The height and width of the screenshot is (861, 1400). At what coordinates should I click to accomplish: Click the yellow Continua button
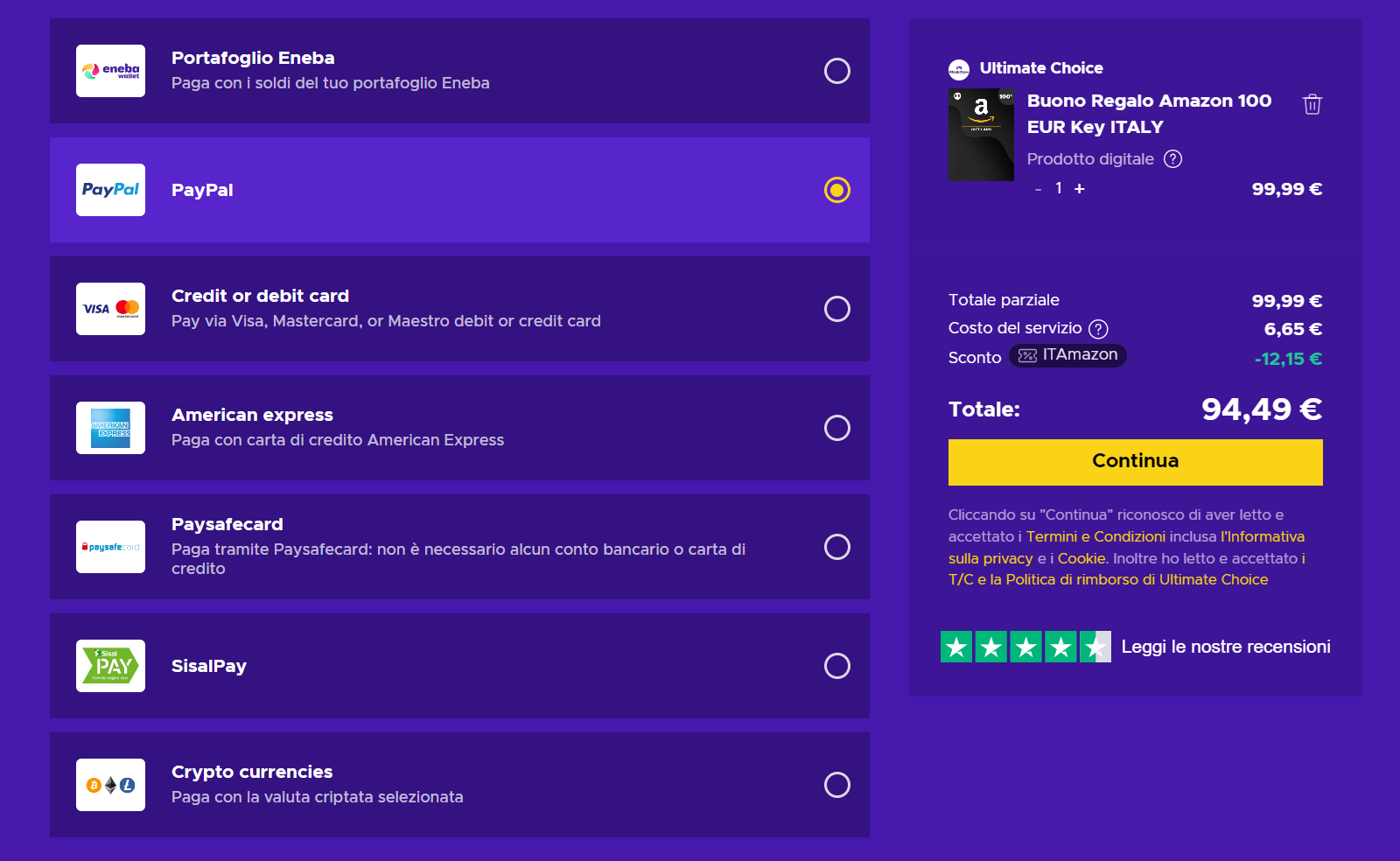click(1136, 462)
